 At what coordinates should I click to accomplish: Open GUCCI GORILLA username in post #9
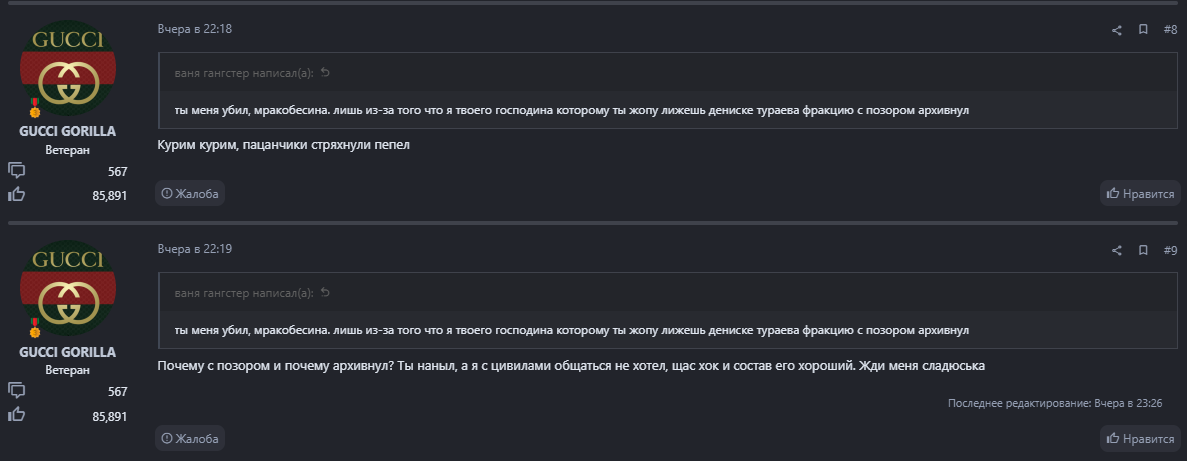point(68,352)
